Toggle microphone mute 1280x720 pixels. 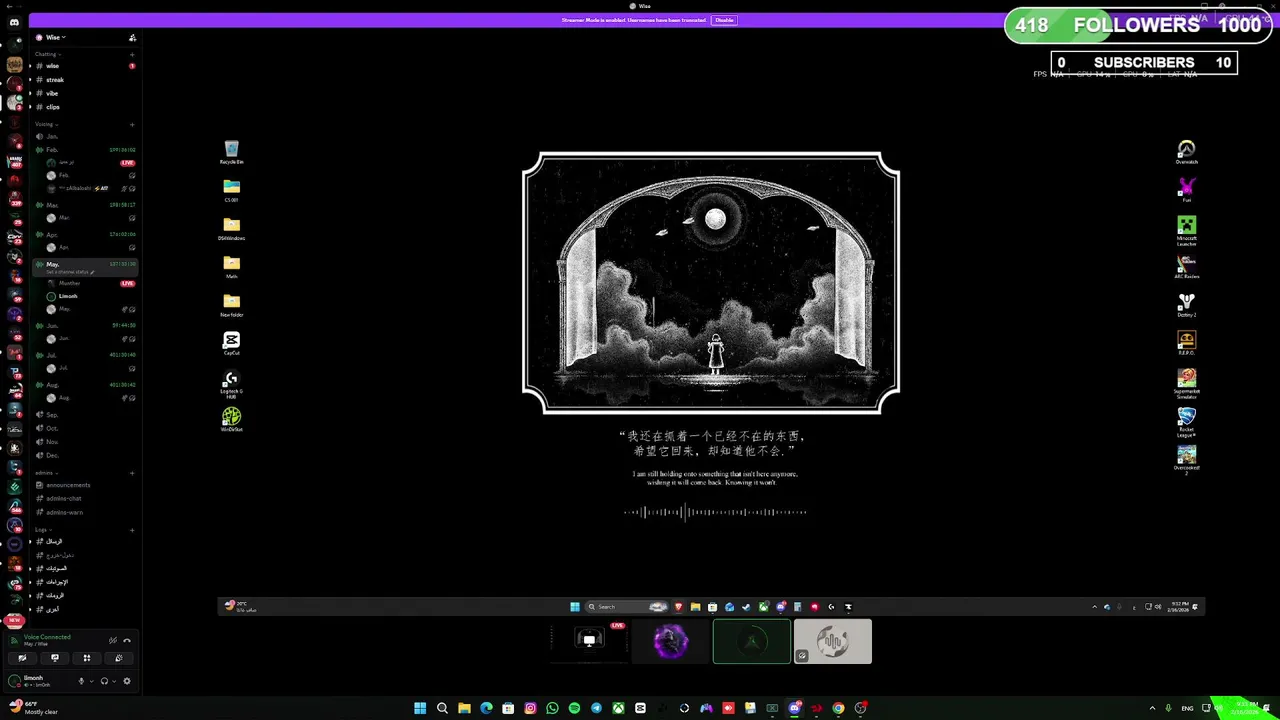[x=81, y=681]
